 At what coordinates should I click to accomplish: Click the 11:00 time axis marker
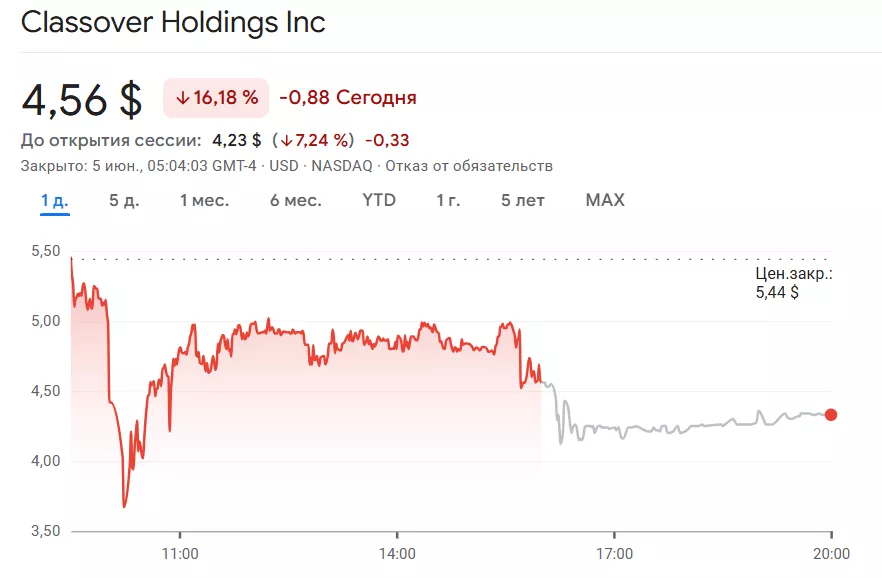(x=179, y=553)
